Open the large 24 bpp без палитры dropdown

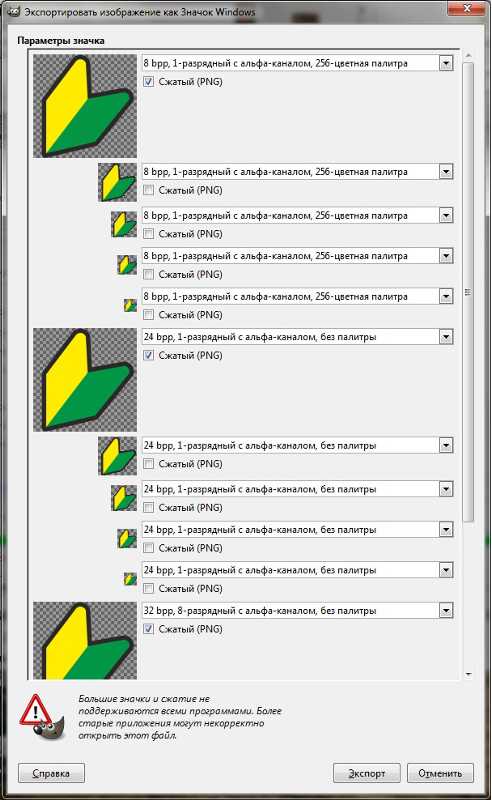click(446, 337)
